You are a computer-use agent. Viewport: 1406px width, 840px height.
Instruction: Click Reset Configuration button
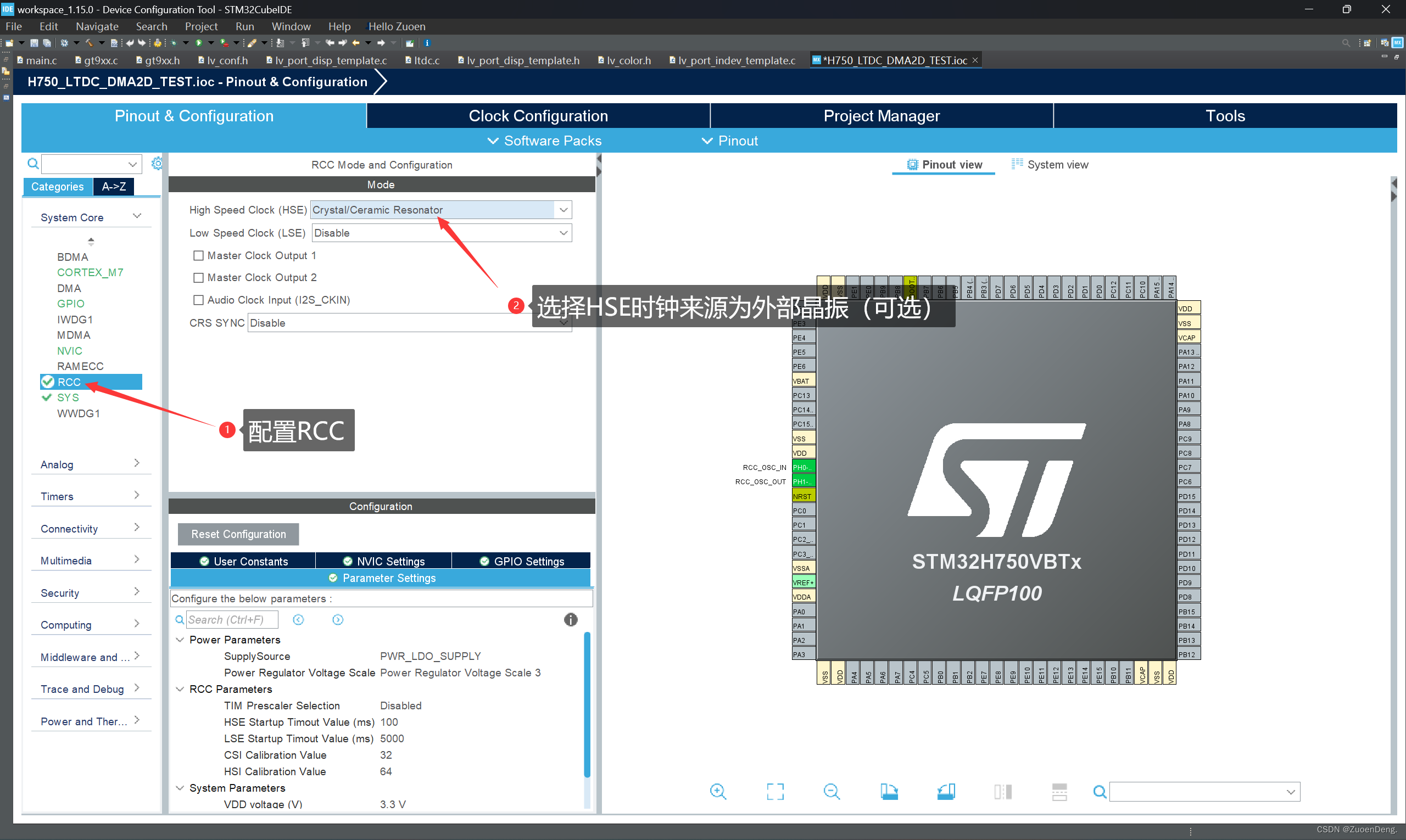(238, 534)
